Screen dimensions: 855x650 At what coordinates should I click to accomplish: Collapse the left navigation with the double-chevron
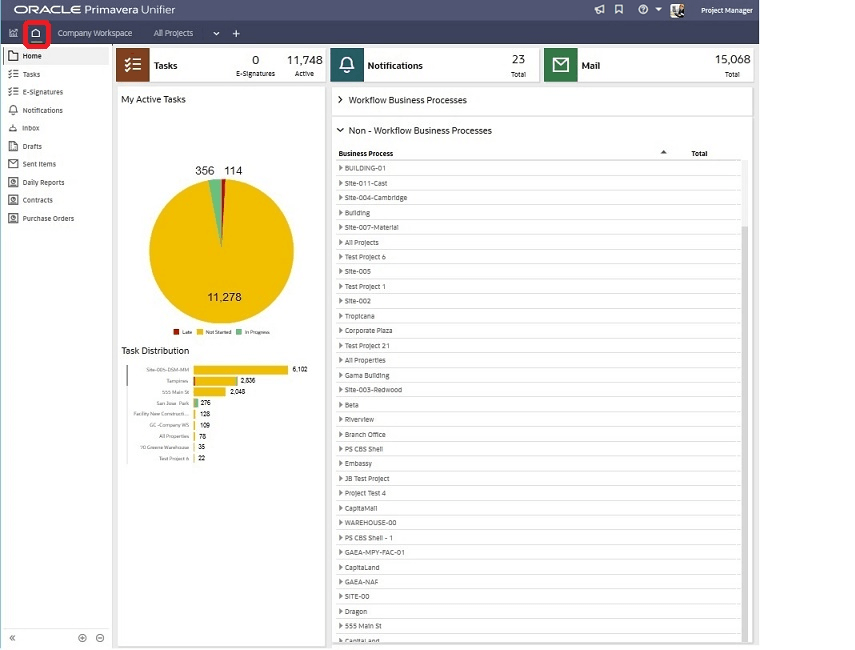[12, 637]
